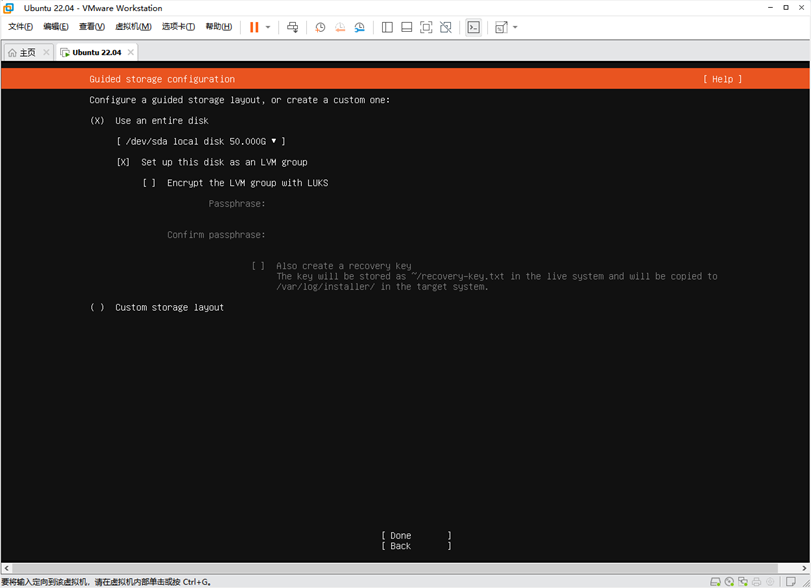Viewport: 811px width, 588px height.
Task: Open the 帮助(H) menu
Action: click(219, 27)
